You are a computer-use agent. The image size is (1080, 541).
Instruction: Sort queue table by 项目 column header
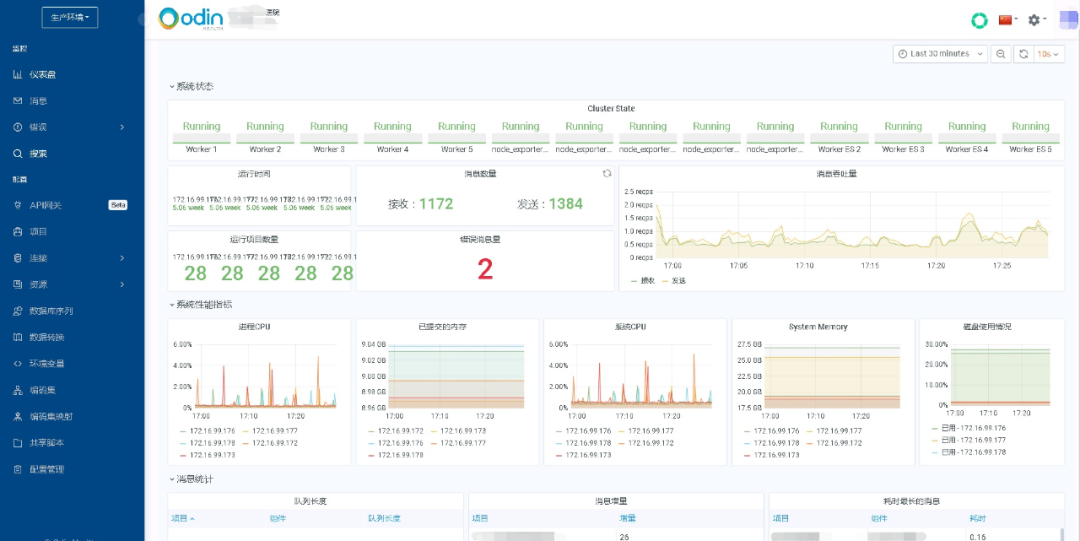tap(182, 518)
